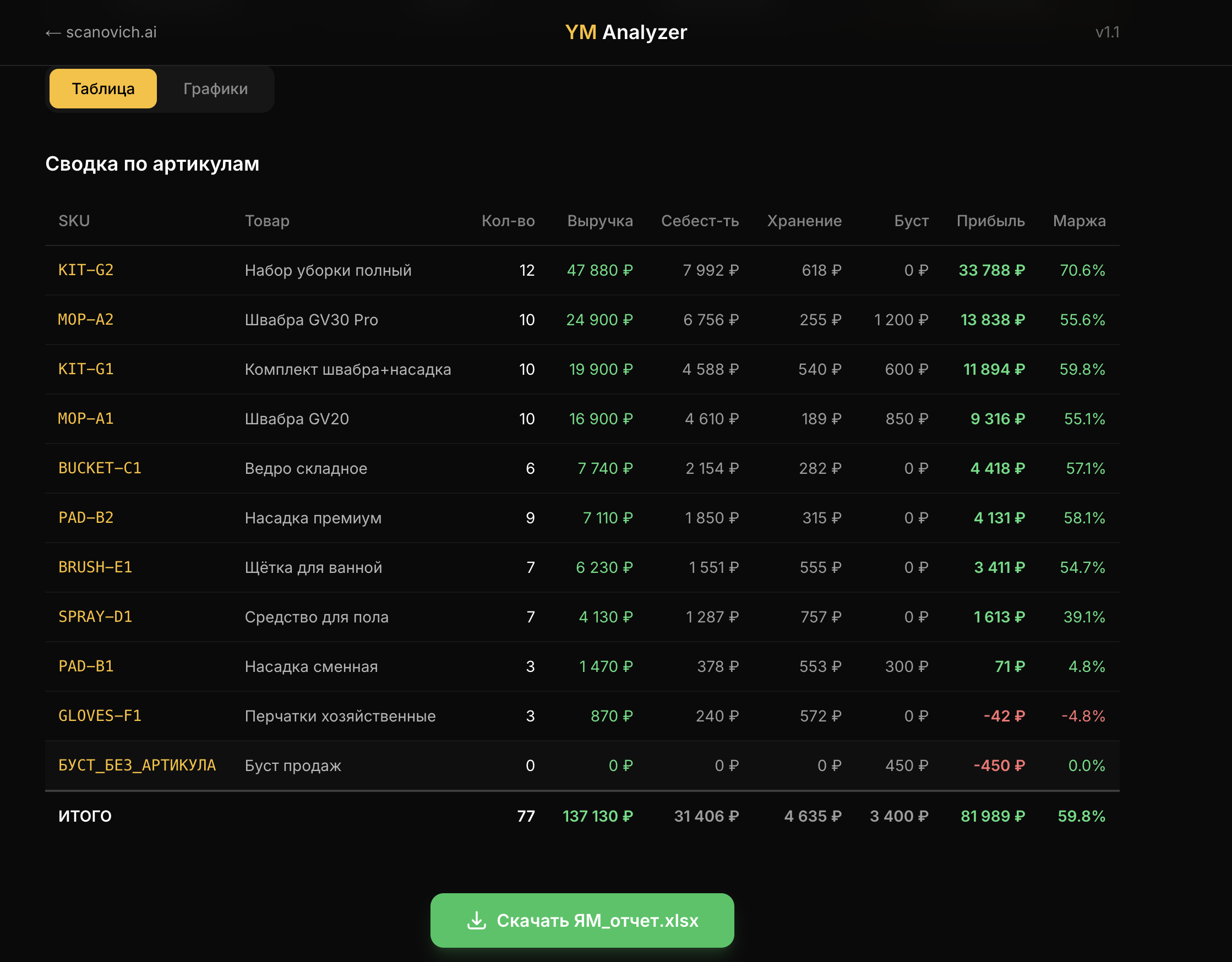Click product name Насадка сменная
The height and width of the screenshot is (962, 1232).
312,666
